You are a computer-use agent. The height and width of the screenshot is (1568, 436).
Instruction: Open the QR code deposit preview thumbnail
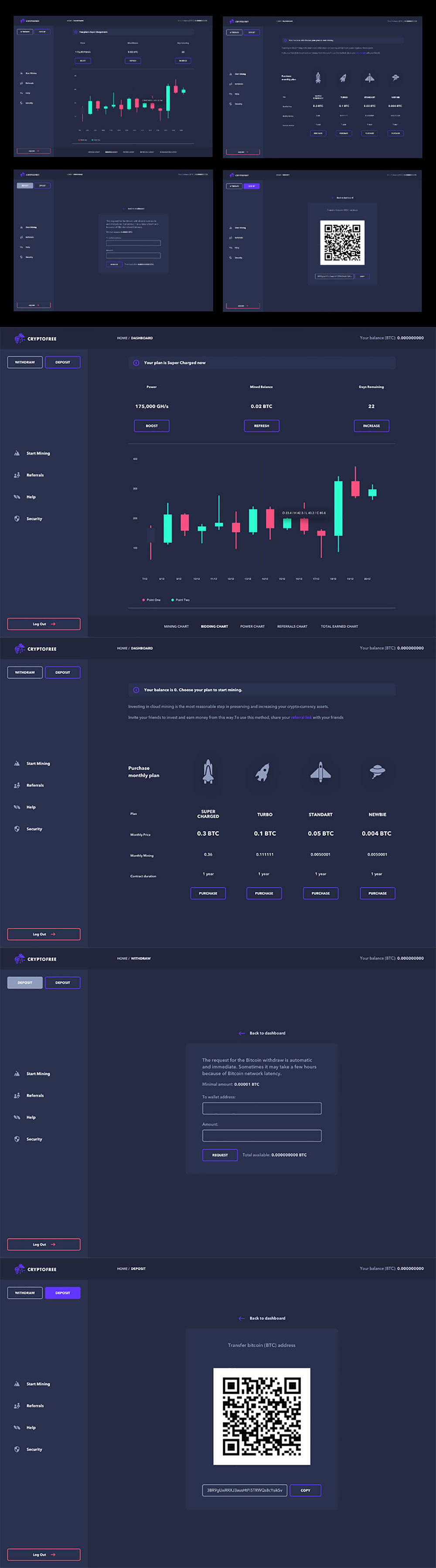[x=322, y=240]
